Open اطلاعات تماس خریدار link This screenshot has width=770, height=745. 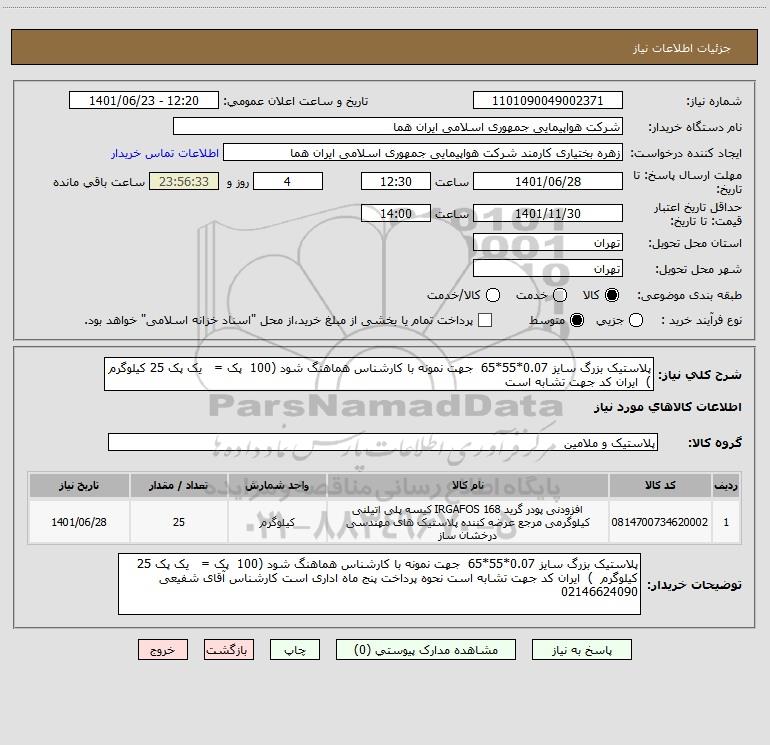click(165, 153)
